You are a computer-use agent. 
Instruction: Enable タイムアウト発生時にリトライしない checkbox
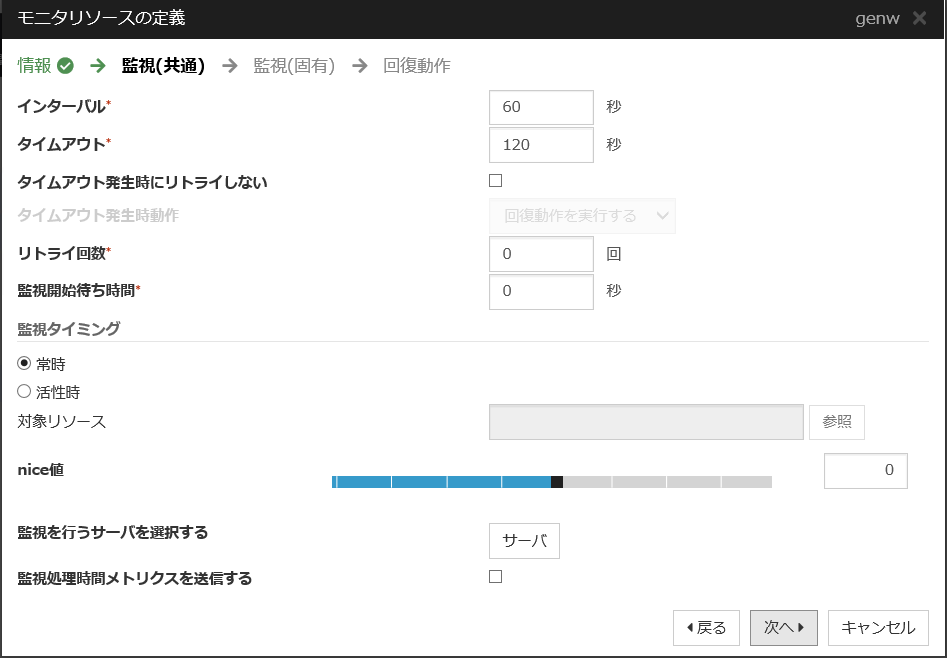pyautogui.click(x=495, y=181)
